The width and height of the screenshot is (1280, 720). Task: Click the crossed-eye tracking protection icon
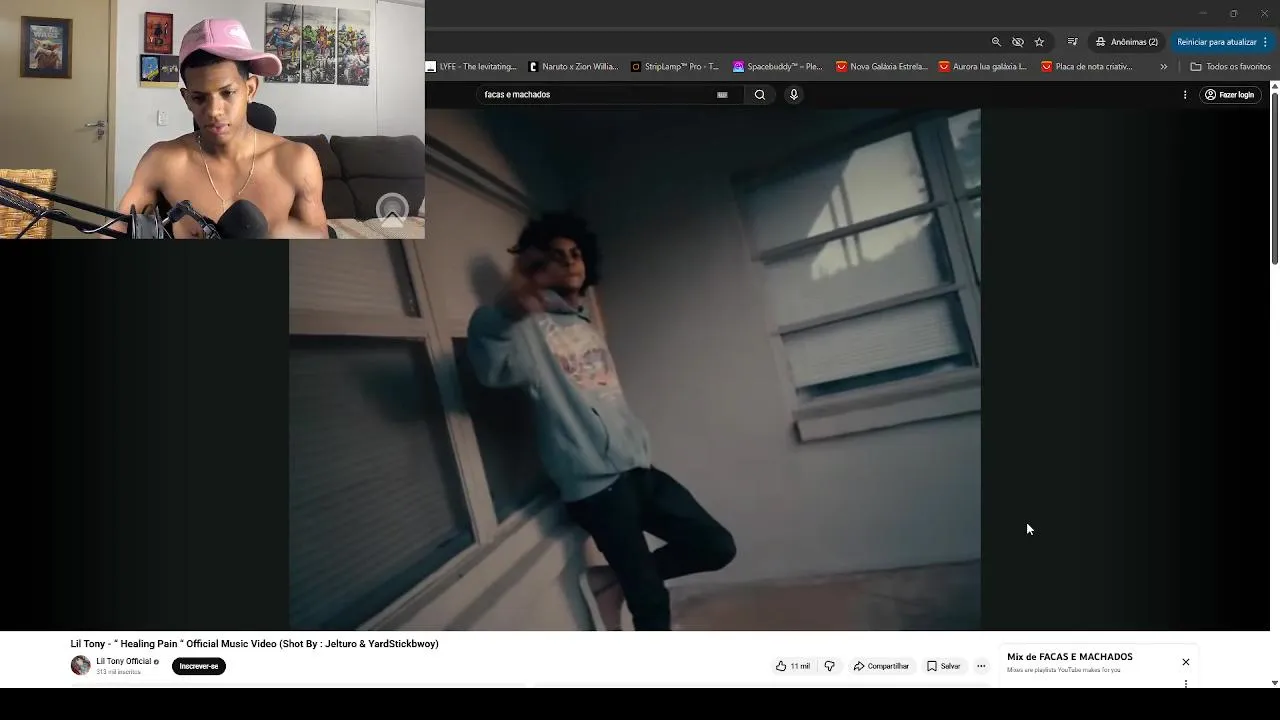(1018, 42)
